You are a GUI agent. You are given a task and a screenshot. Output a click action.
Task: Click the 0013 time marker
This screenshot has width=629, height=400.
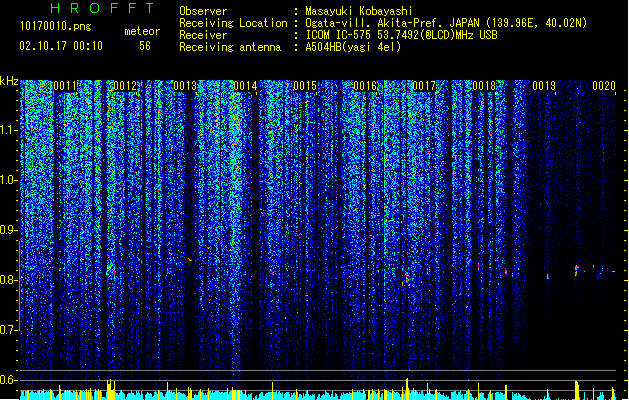[185, 86]
